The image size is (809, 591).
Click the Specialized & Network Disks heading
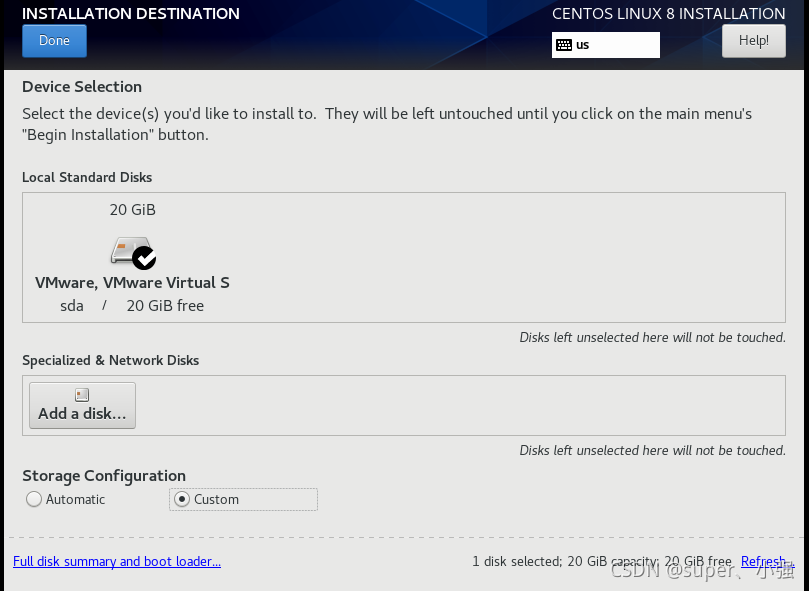tap(110, 360)
